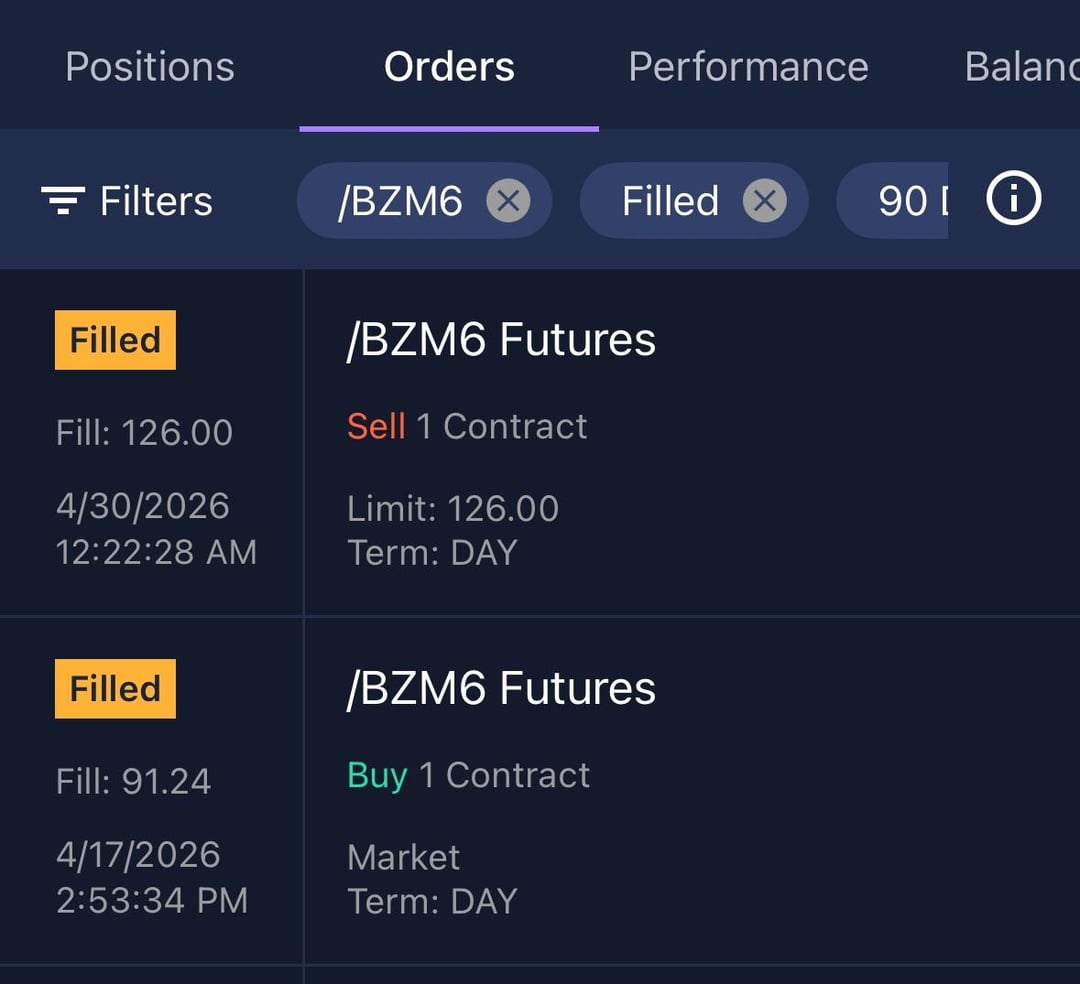Tap the Filled badge on 4/30/2026 order
Screen dimensions: 1080x984
coord(115,340)
